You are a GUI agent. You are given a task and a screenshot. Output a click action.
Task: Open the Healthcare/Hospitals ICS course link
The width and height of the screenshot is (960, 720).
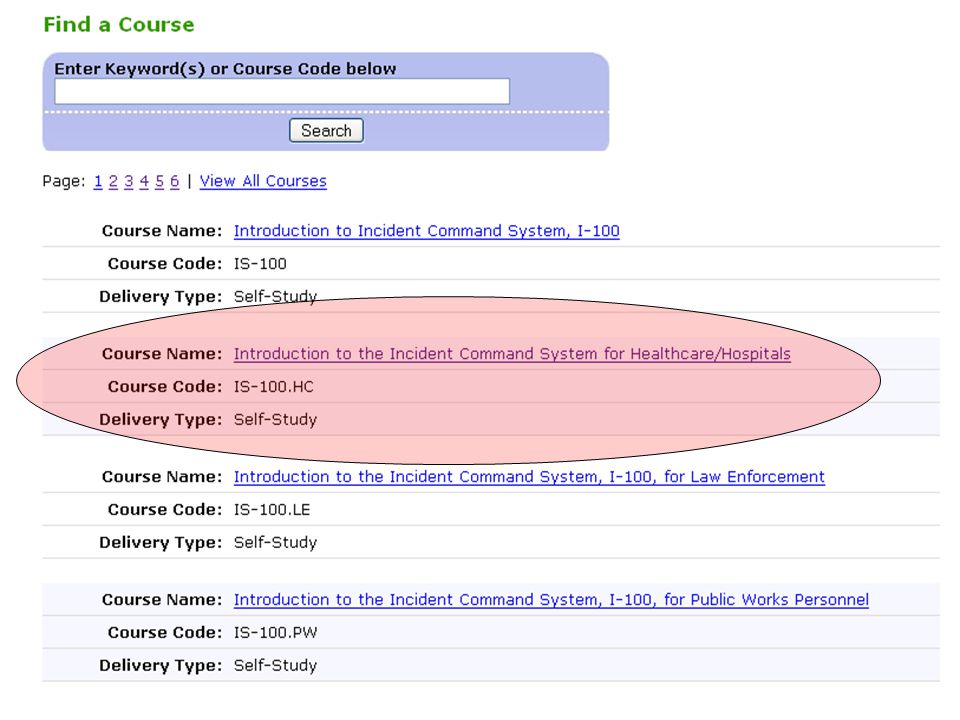pyautogui.click(x=512, y=354)
